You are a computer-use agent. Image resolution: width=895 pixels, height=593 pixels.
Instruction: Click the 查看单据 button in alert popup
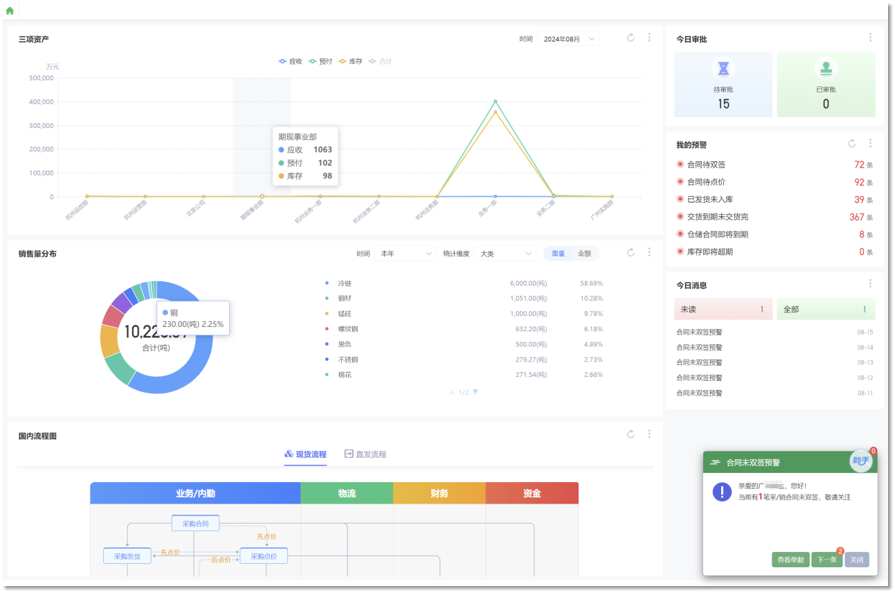point(790,560)
